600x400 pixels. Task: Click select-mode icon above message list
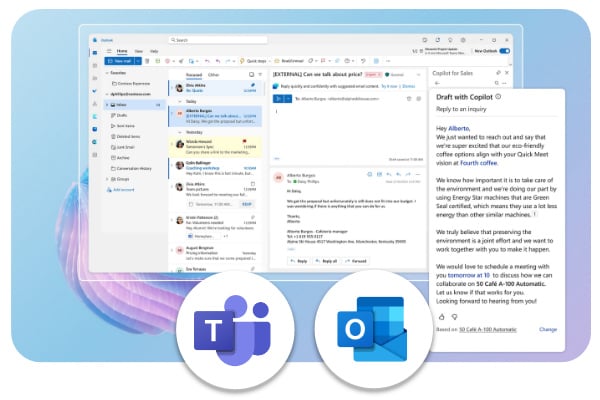(251, 75)
